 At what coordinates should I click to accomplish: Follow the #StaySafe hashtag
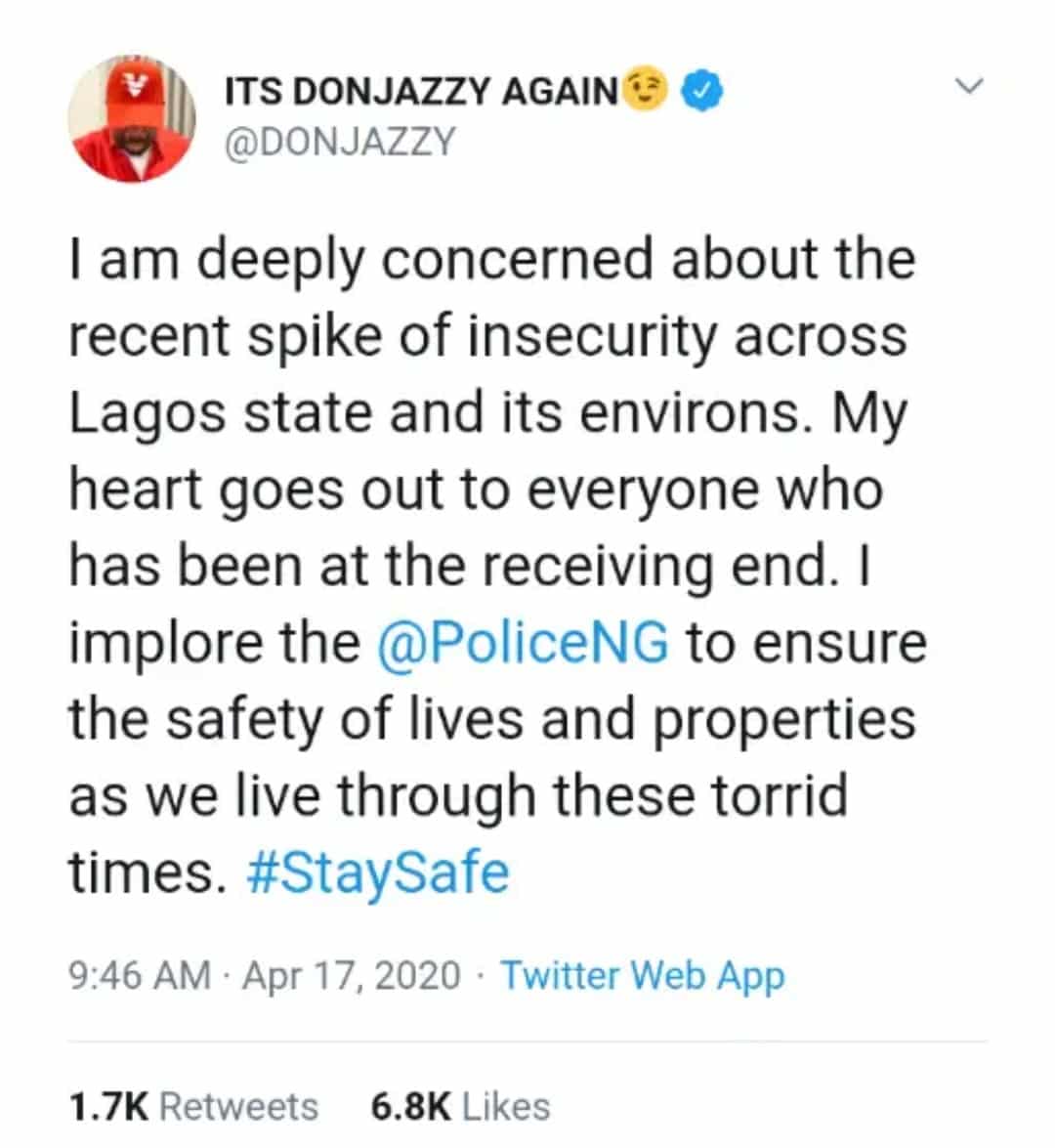tap(378, 872)
